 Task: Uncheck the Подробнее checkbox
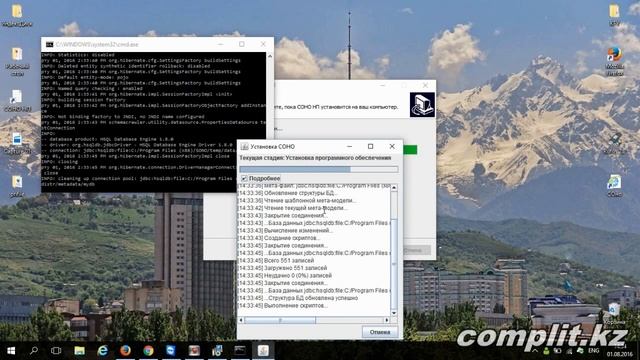coord(244,178)
